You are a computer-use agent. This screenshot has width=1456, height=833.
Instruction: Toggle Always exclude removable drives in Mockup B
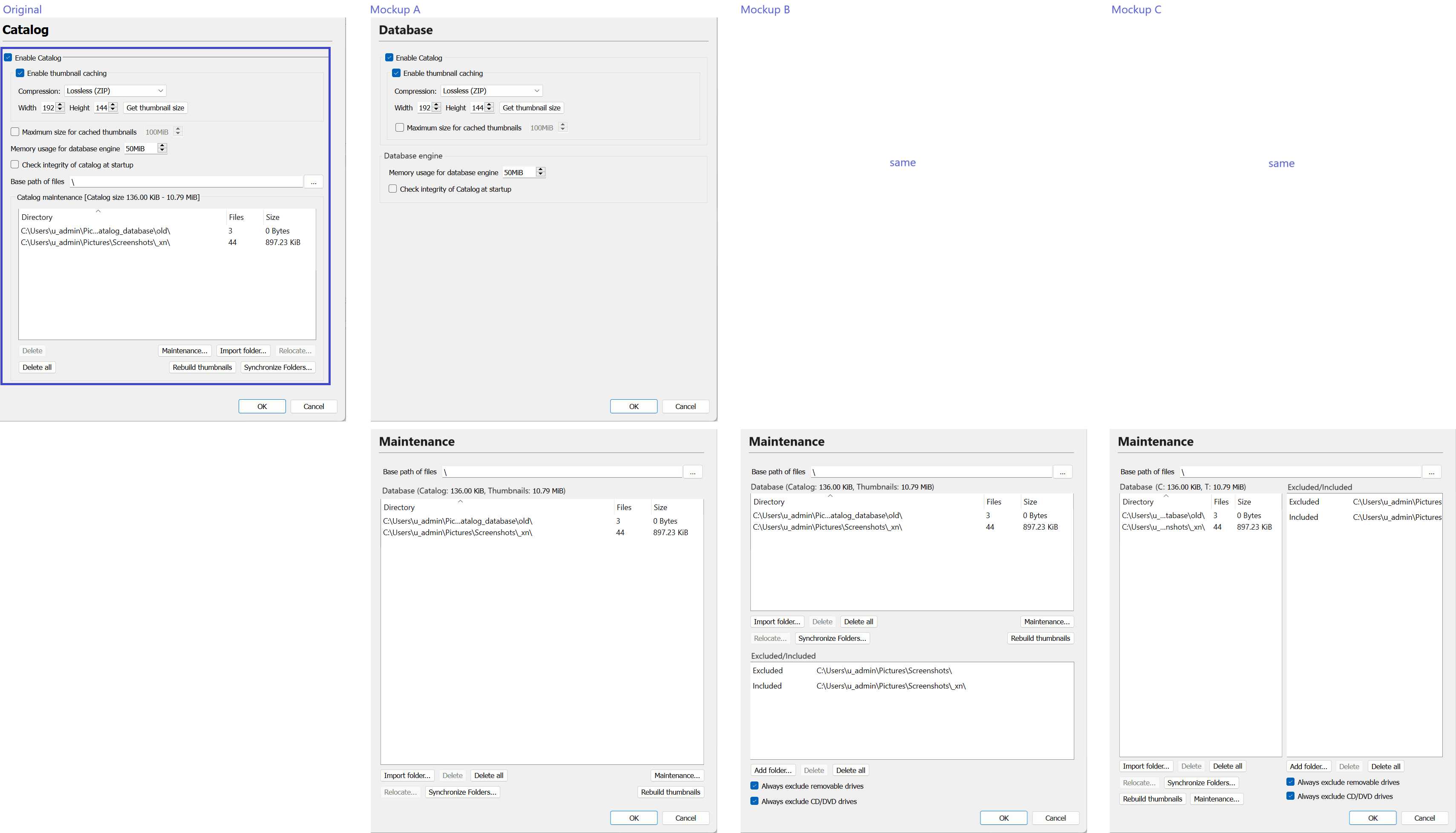[x=755, y=786]
